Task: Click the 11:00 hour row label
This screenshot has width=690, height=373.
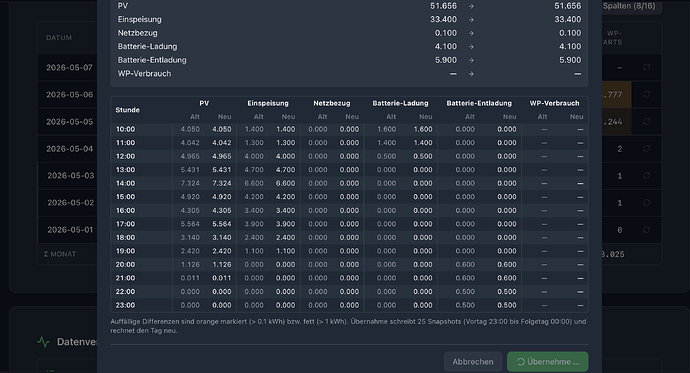Action: [x=125, y=143]
